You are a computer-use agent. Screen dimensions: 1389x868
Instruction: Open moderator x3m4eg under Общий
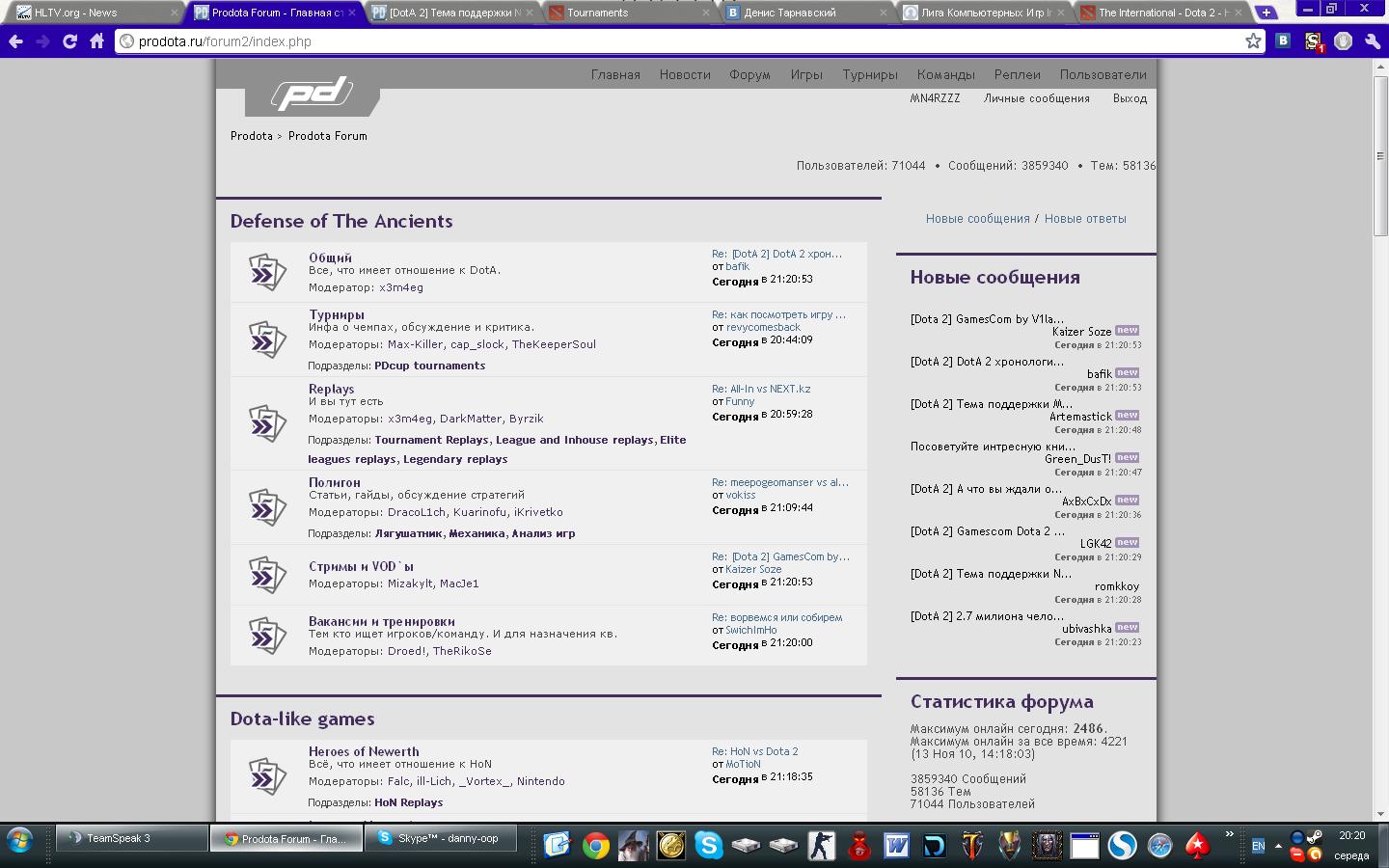pos(401,287)
